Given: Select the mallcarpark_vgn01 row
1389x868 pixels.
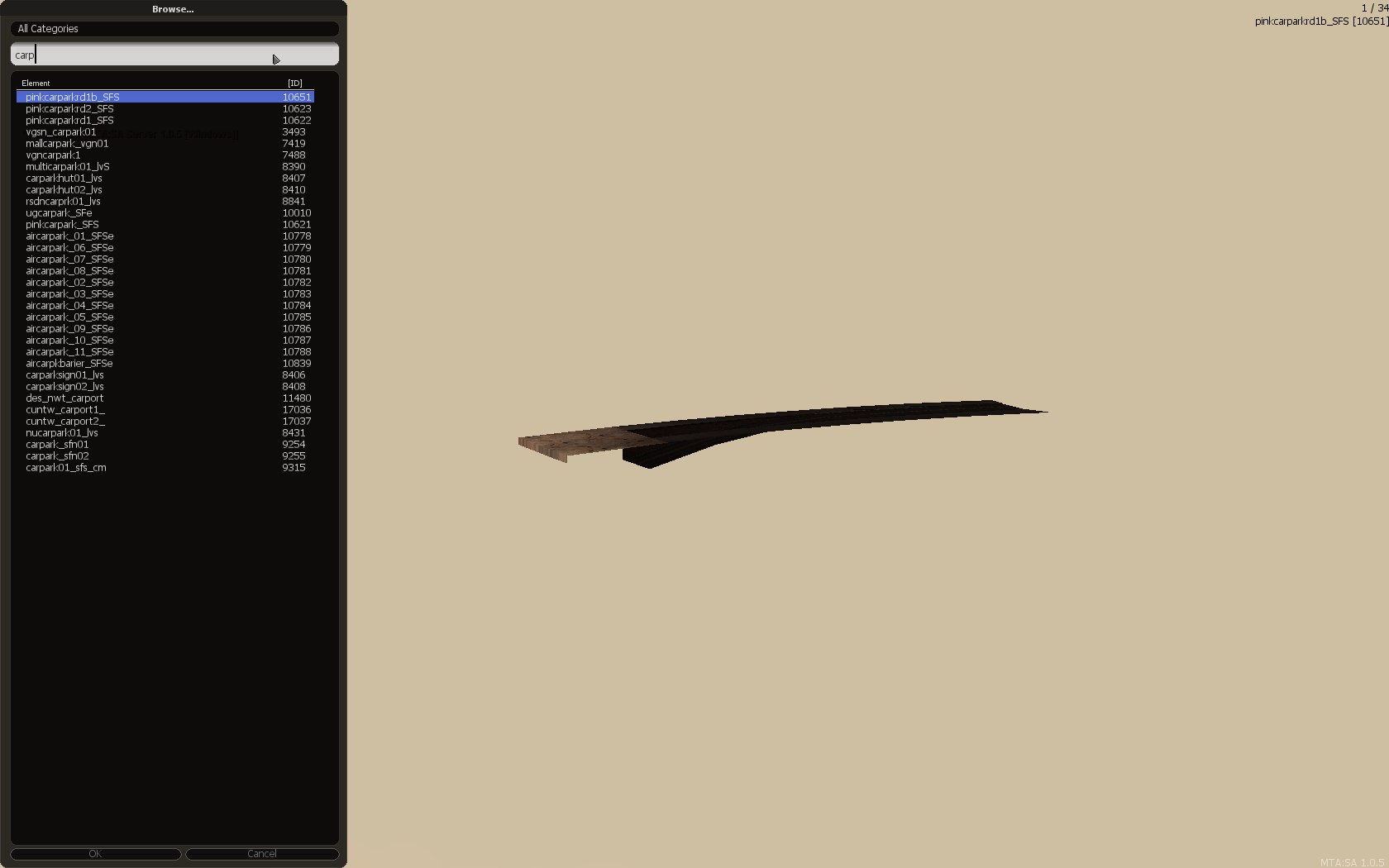Looking at the screenshot, I should (x=165, y=143).
